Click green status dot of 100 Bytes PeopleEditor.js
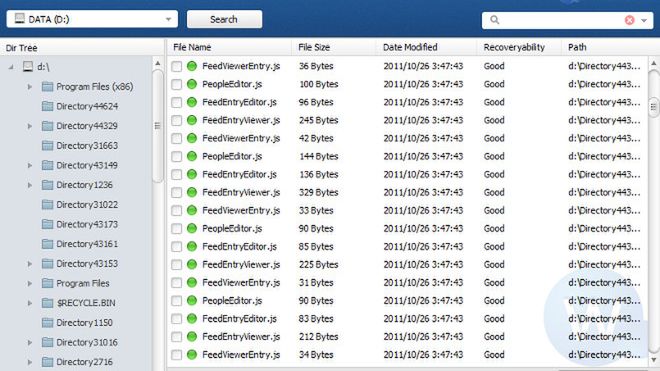Viewport: 660px width, 371px height. (192, 84)
